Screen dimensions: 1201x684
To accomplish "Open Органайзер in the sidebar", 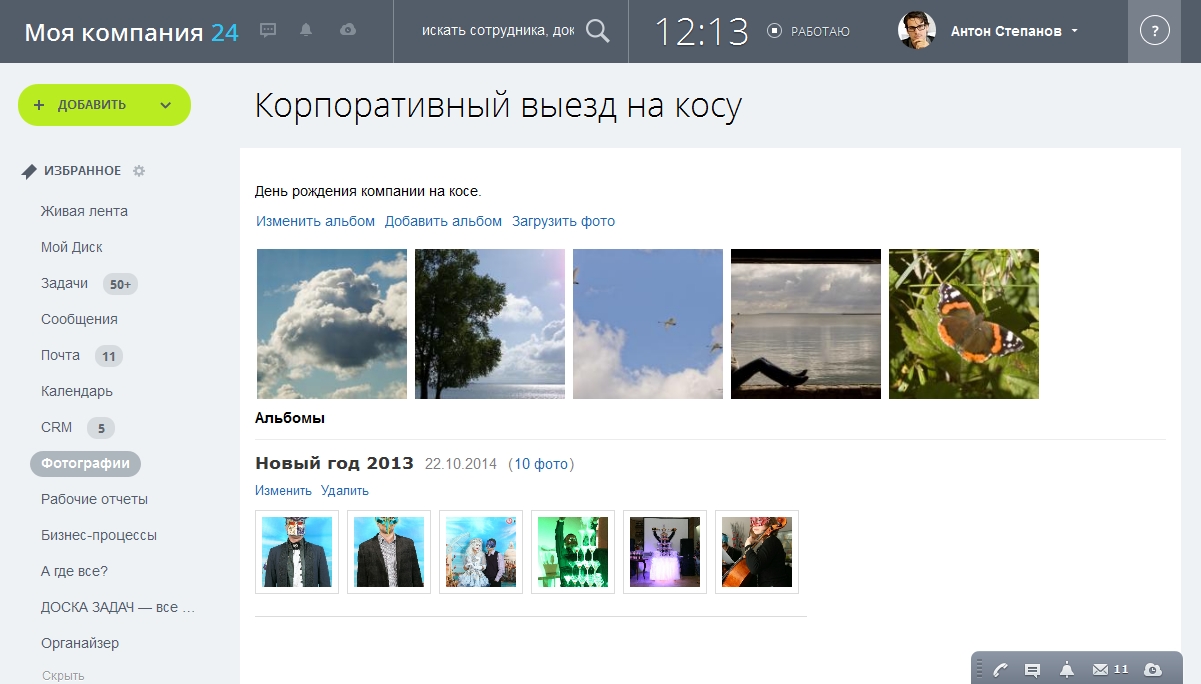I will [x=80, y=643].
